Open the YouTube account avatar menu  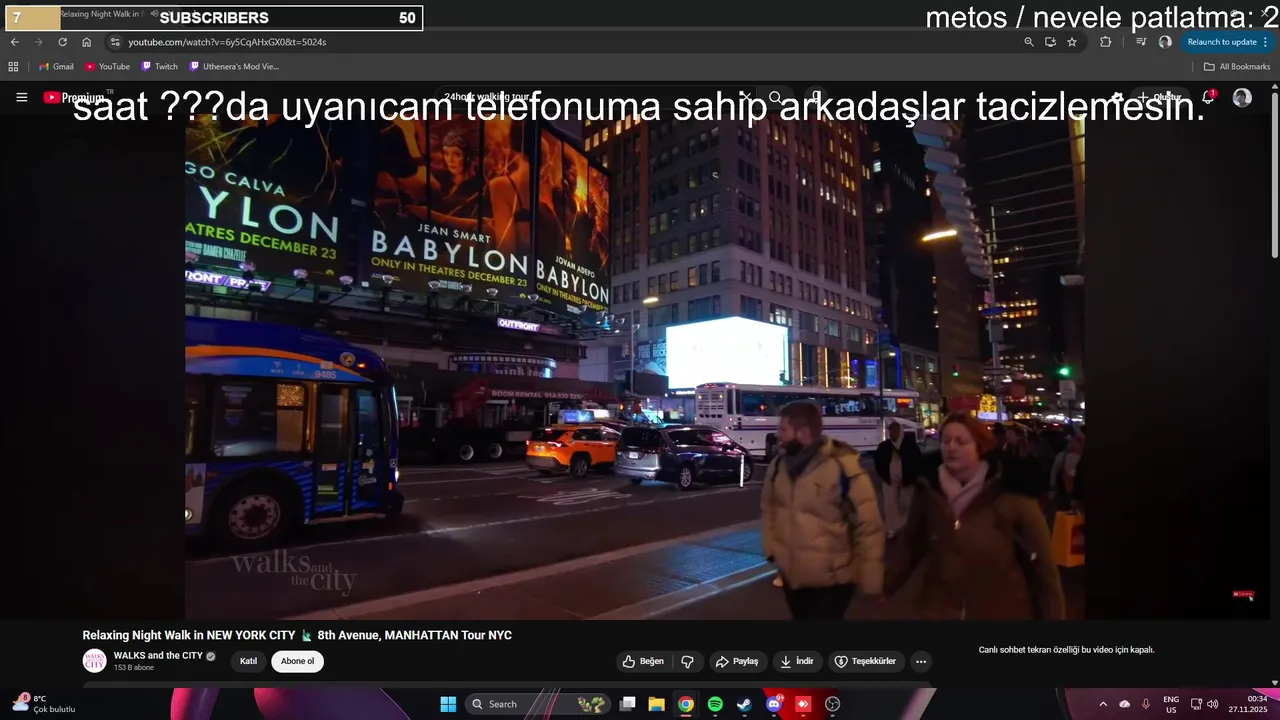pos(1242,97)
